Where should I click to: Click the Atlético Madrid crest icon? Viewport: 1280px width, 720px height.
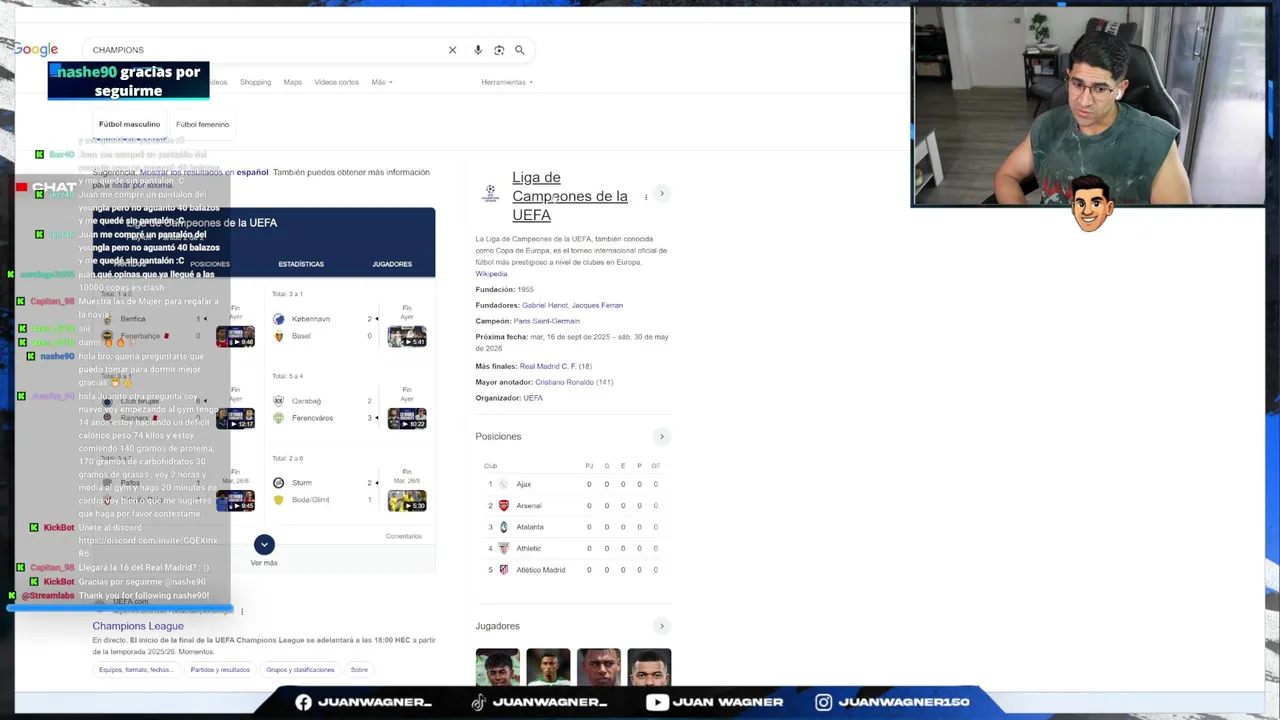(x=504, y=570)
